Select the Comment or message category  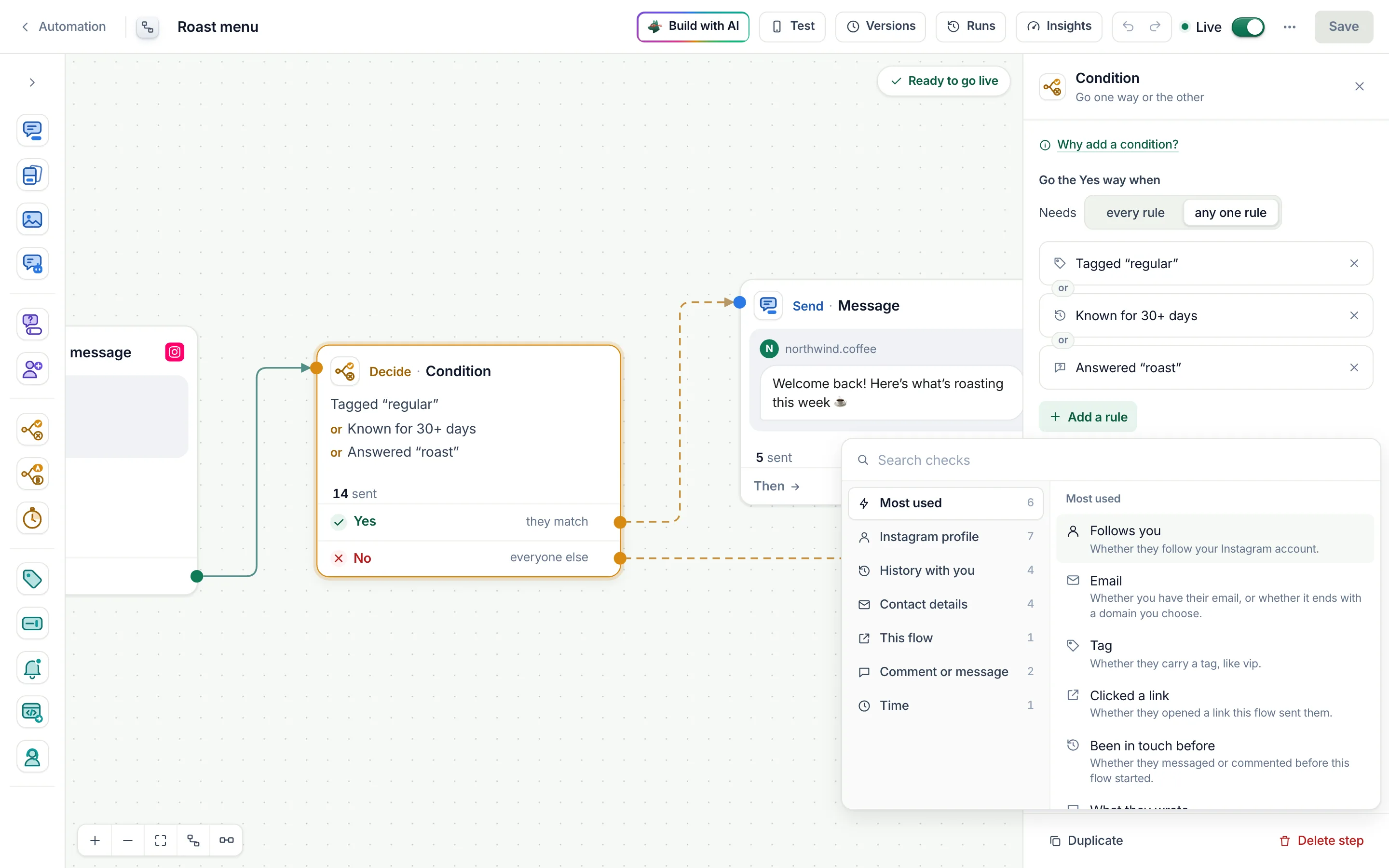945,672
